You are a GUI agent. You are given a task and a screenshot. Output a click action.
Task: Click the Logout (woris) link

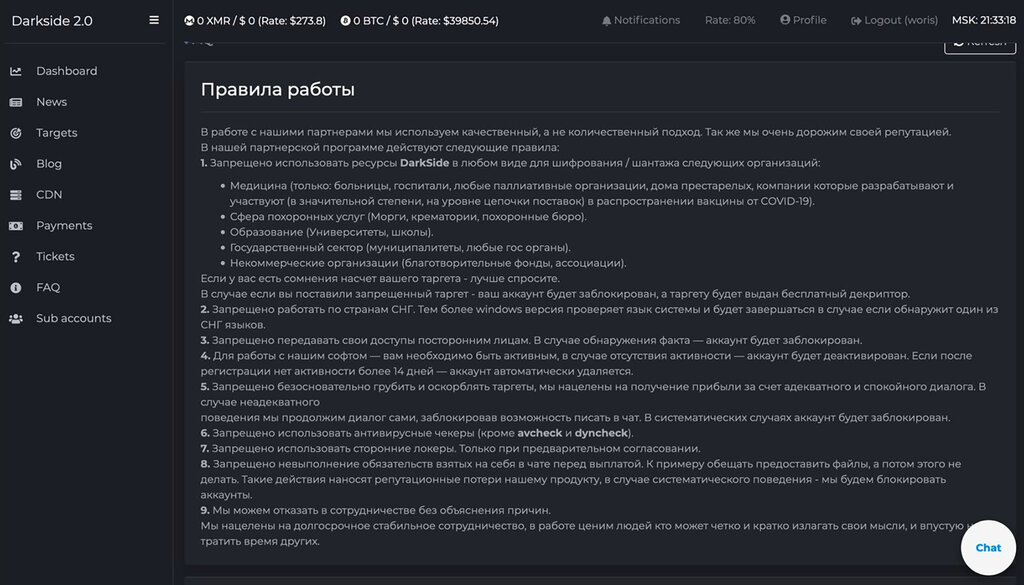pos(894,20)
